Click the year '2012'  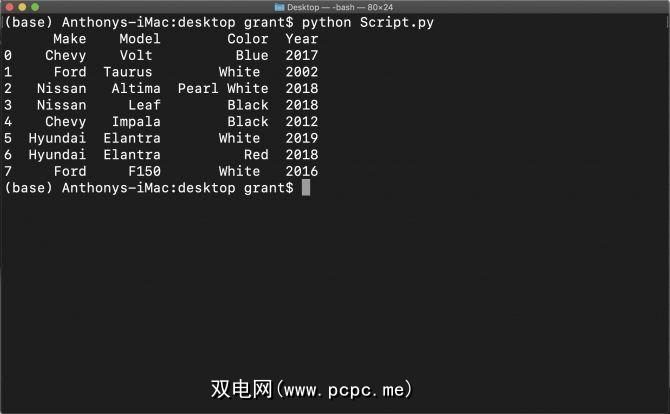pyautogui.click(x=302, y=122)
